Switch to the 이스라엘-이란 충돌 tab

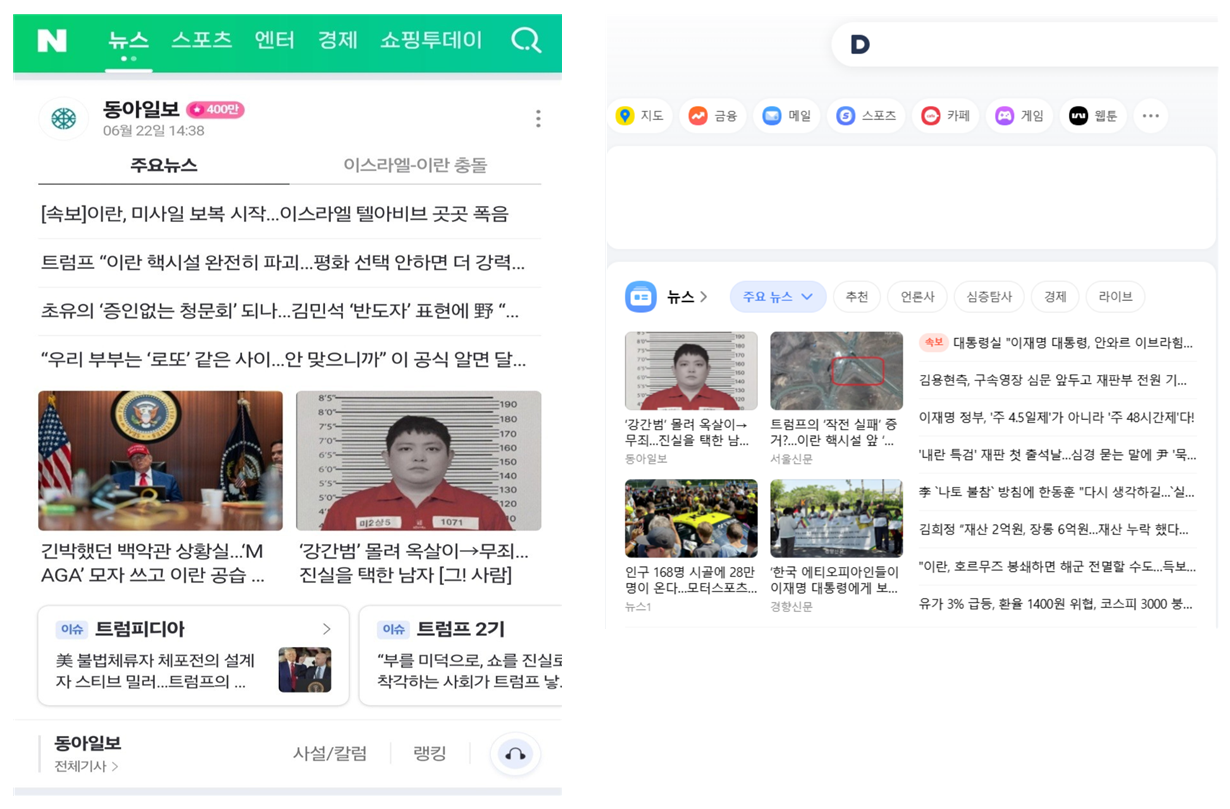tap(415, 165)
